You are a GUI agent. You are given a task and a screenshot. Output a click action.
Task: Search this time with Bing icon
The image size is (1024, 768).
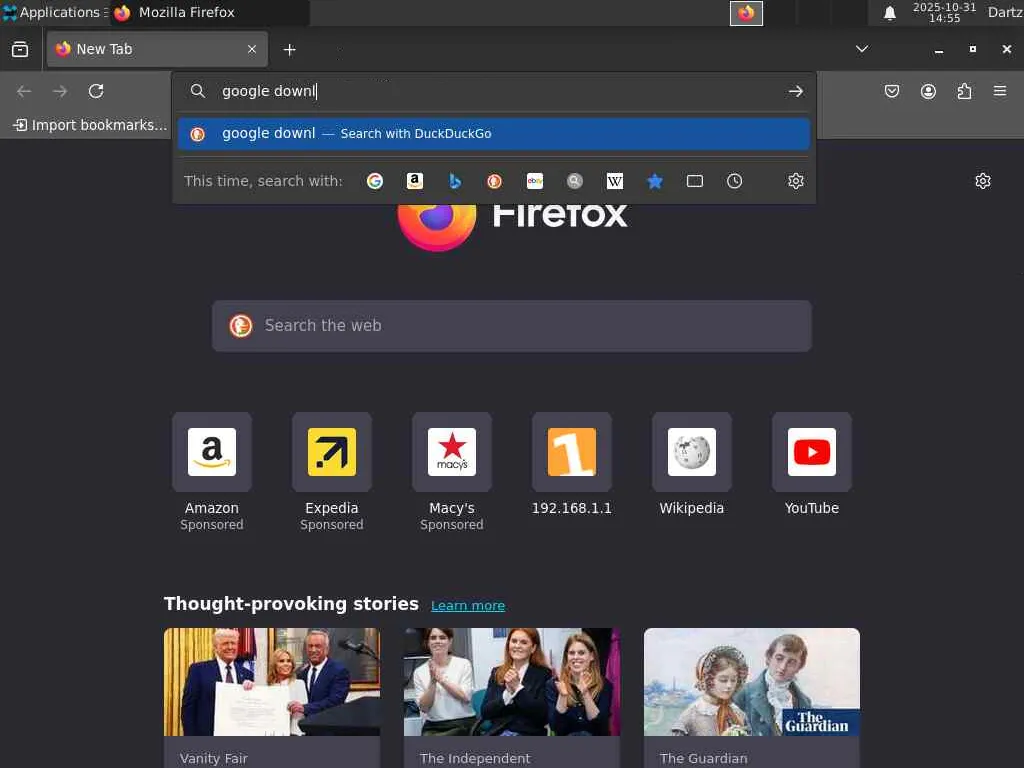(455, 181)
